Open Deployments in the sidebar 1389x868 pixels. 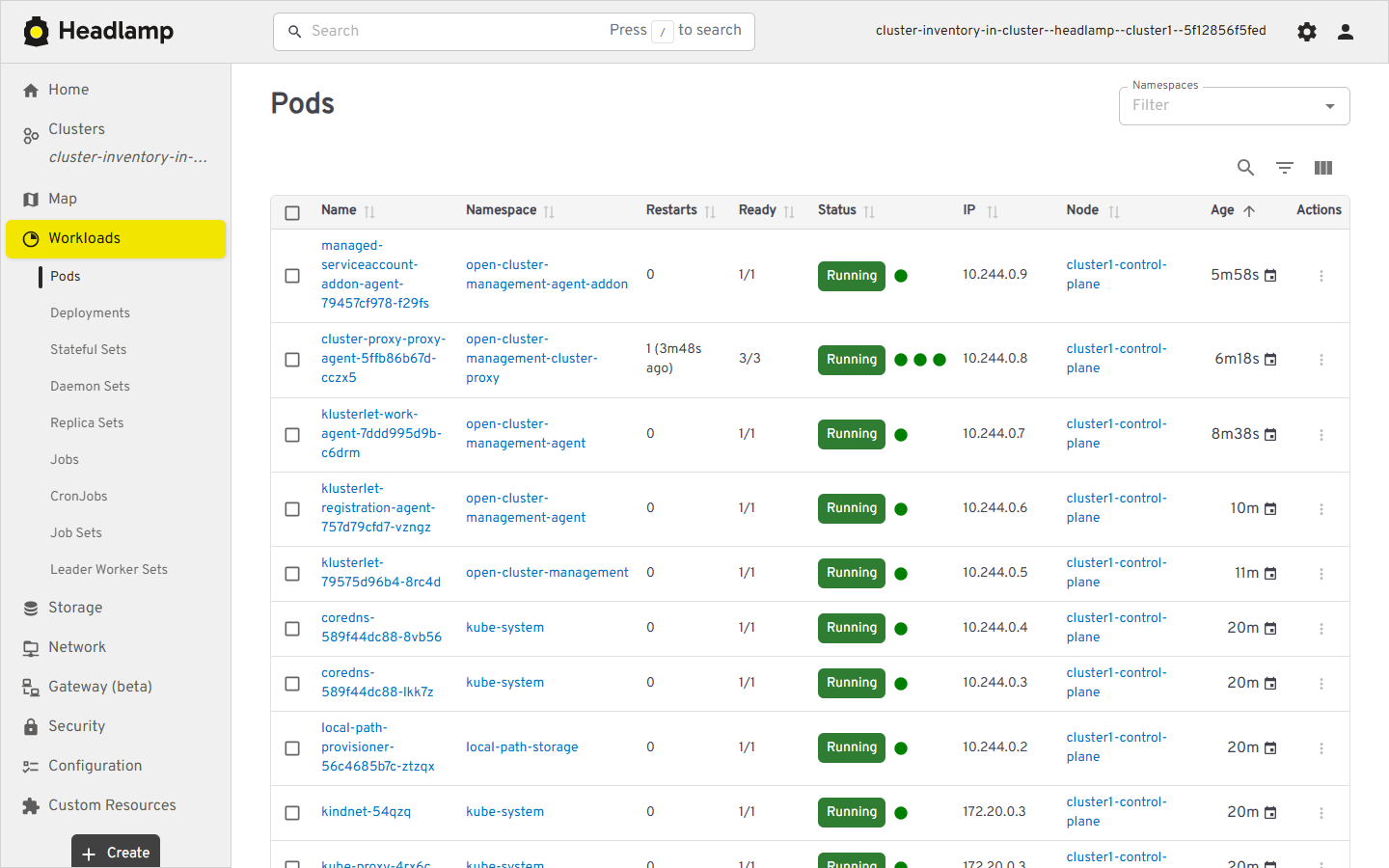pos(90,313)
